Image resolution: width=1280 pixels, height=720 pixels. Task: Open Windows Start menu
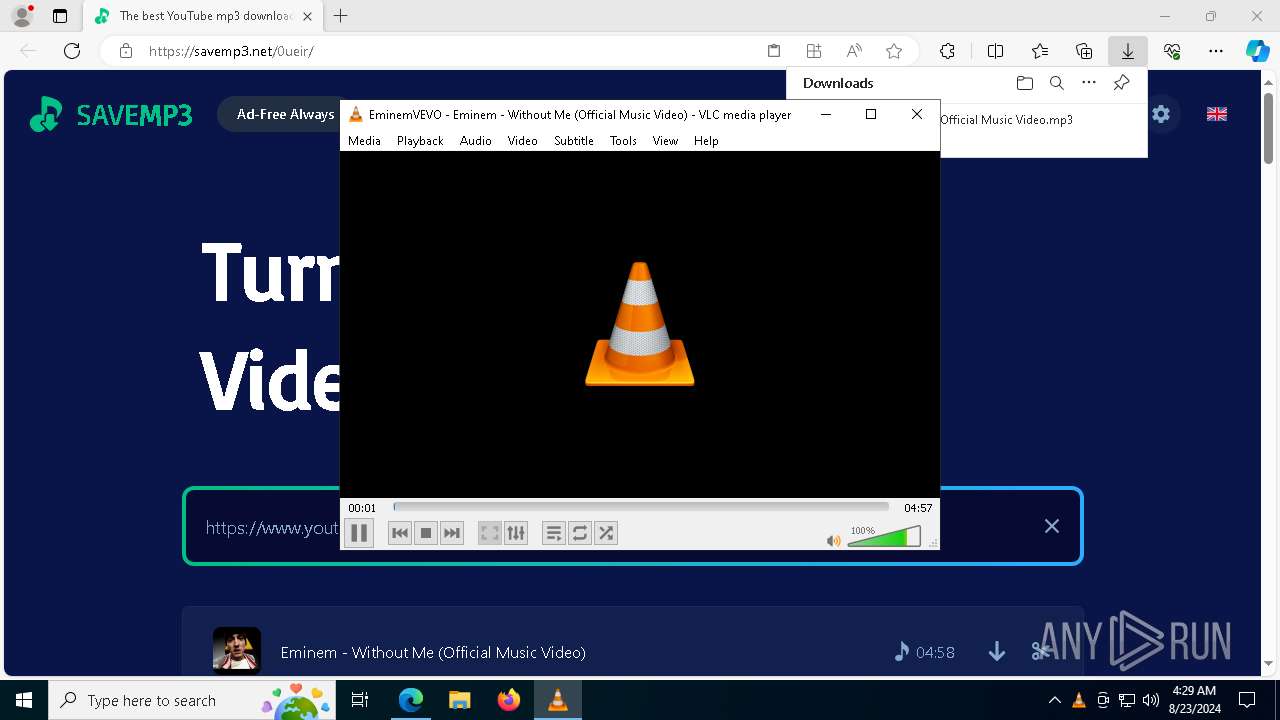coord(24,700)
